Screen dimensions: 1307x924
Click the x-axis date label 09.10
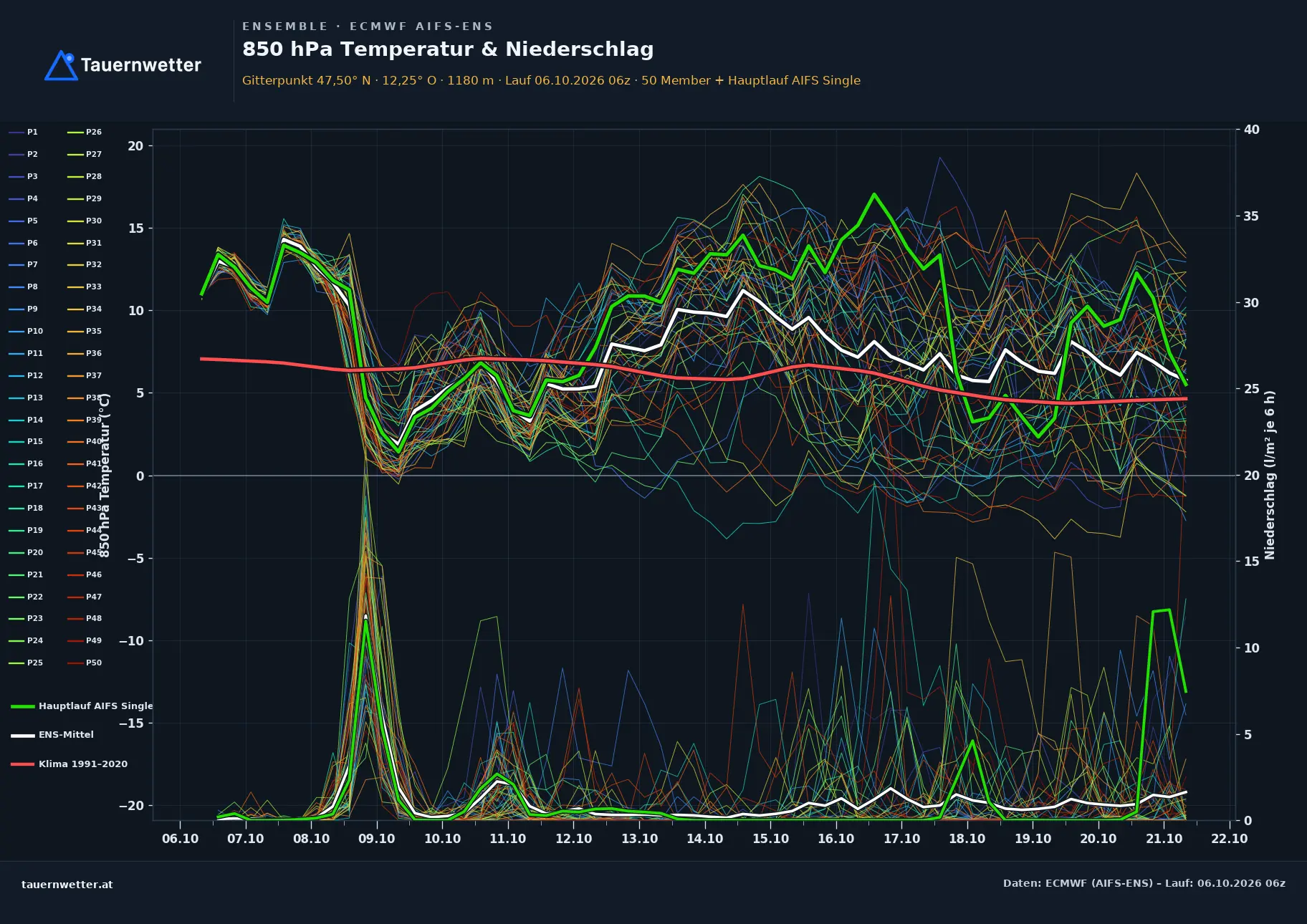(377, 839)
